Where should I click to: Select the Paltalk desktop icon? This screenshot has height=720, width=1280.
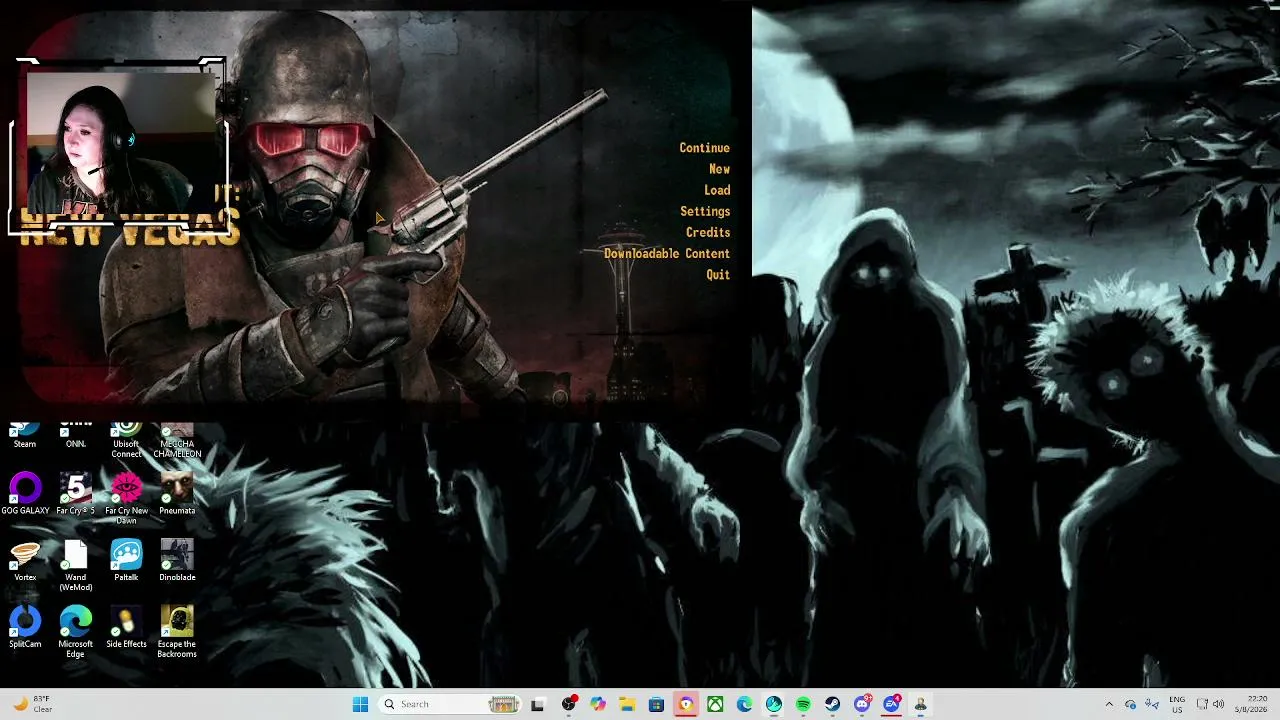point(126,561)
